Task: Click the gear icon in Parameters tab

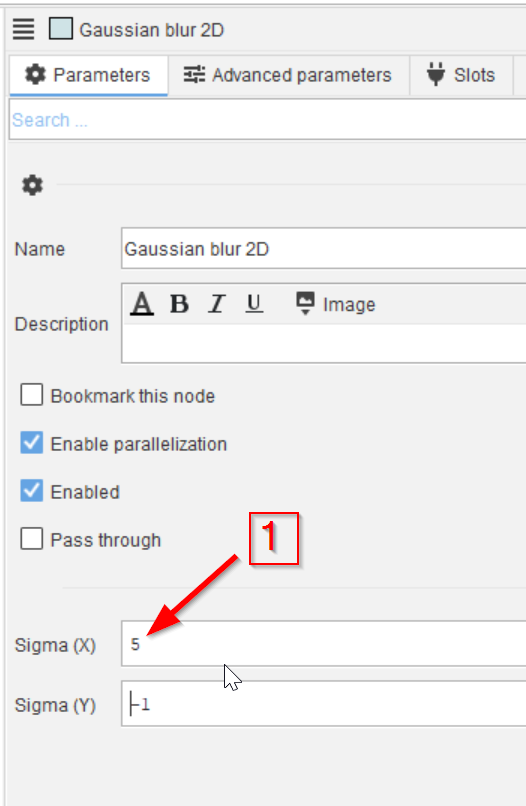Action: [35, 75]
